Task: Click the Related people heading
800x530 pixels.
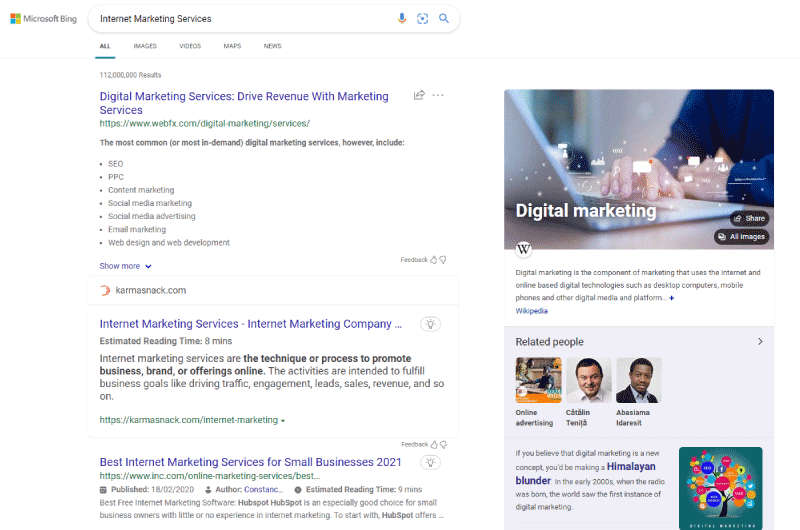Action: pos(549,342)
